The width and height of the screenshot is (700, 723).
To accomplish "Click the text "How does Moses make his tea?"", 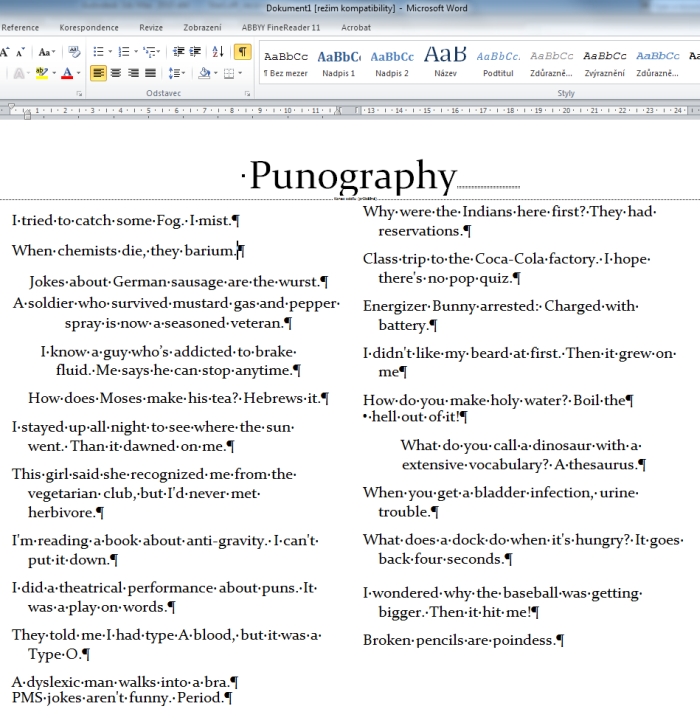I will tap(135, 398).
